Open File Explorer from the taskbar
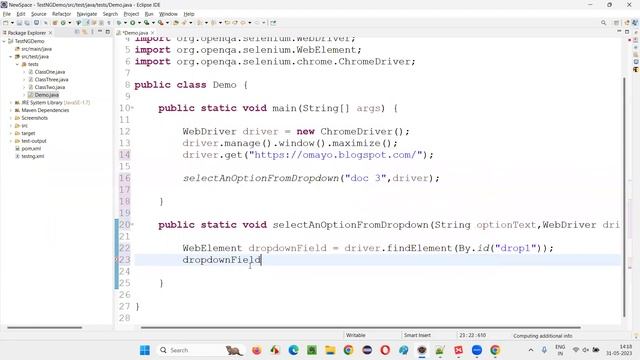Image resolution: width=640 pixels, height=360 pixels. coord(330,350)
